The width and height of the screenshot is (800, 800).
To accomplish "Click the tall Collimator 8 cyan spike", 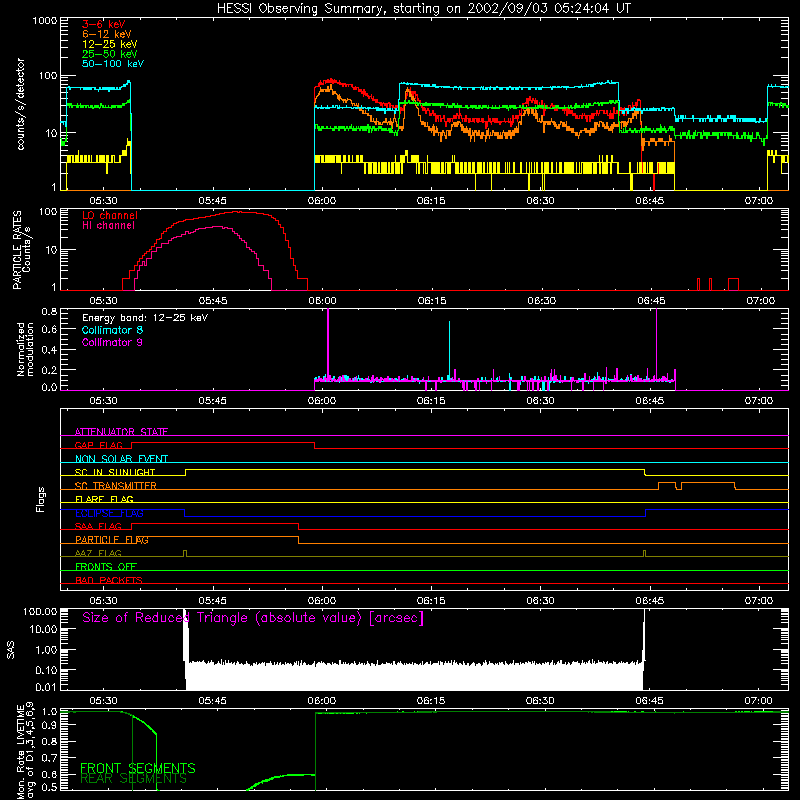I will [x=449, y=349].
